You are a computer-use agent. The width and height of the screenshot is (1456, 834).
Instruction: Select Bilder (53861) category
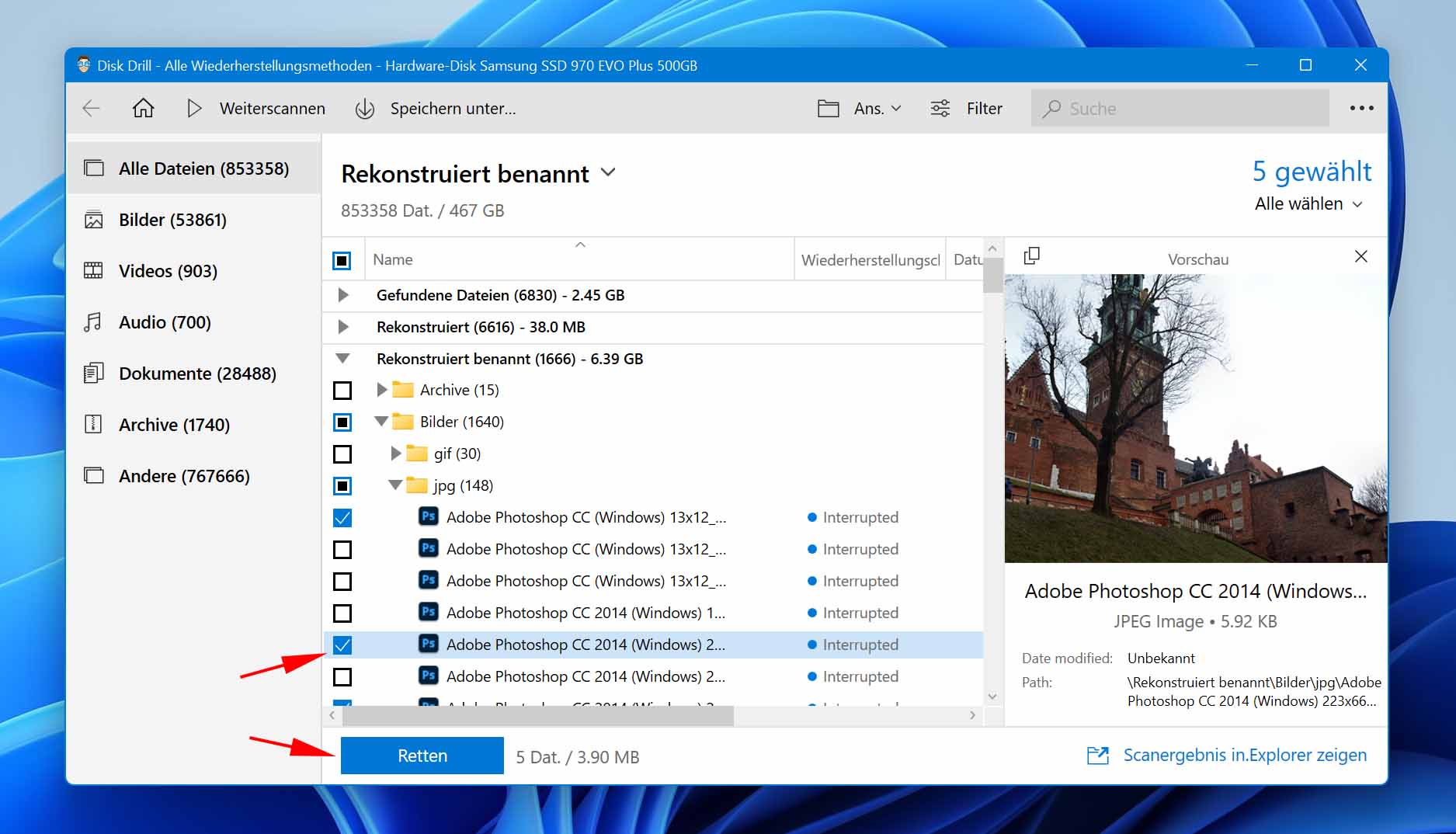(x=193, y=220)
